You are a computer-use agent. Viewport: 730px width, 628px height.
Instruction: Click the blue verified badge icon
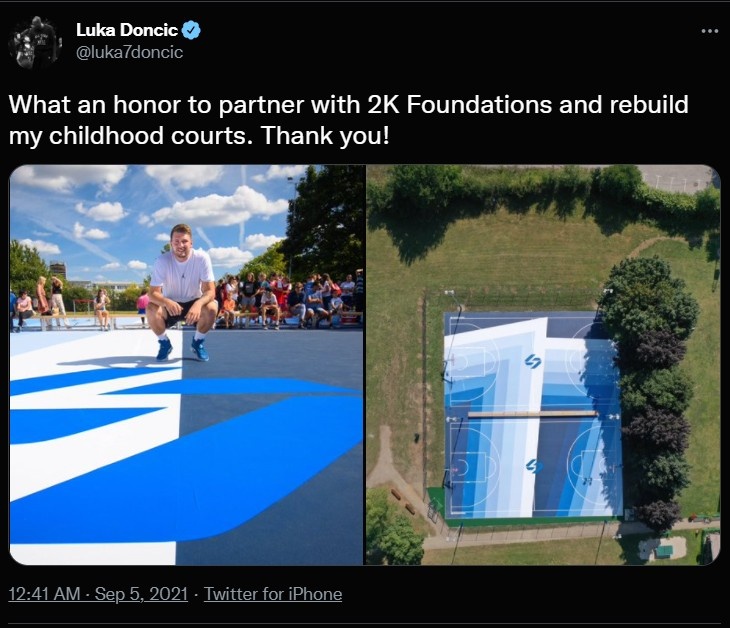(191, 30)
